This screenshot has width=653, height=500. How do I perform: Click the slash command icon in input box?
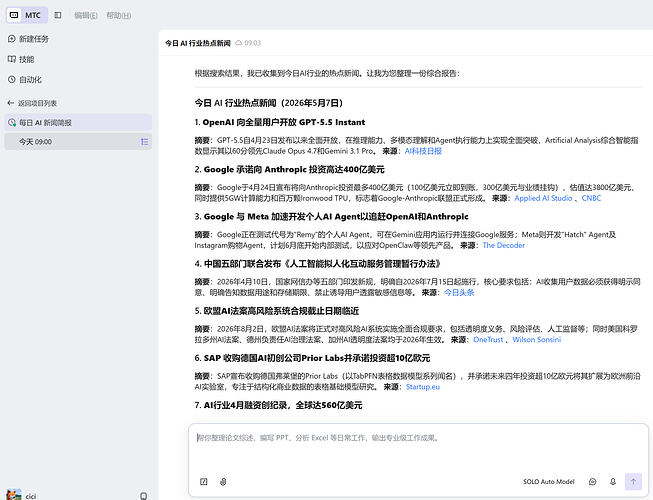point(204,482)
